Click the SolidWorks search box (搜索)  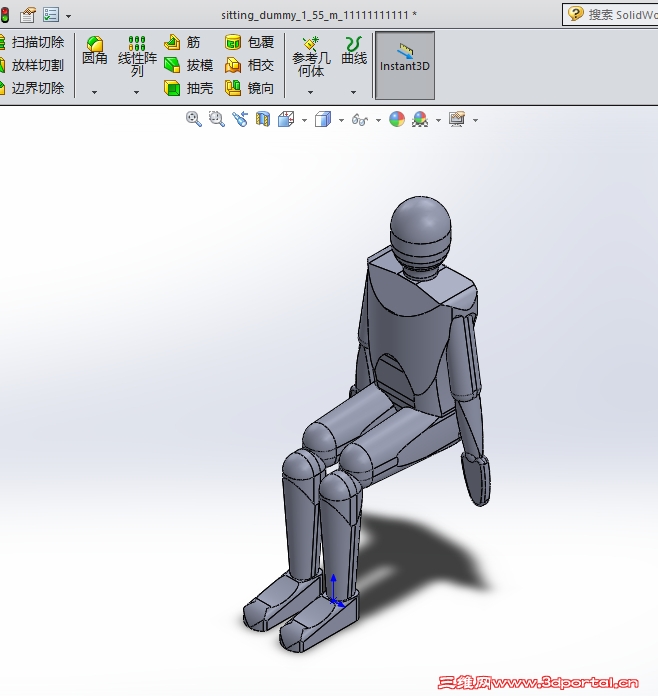610,15
